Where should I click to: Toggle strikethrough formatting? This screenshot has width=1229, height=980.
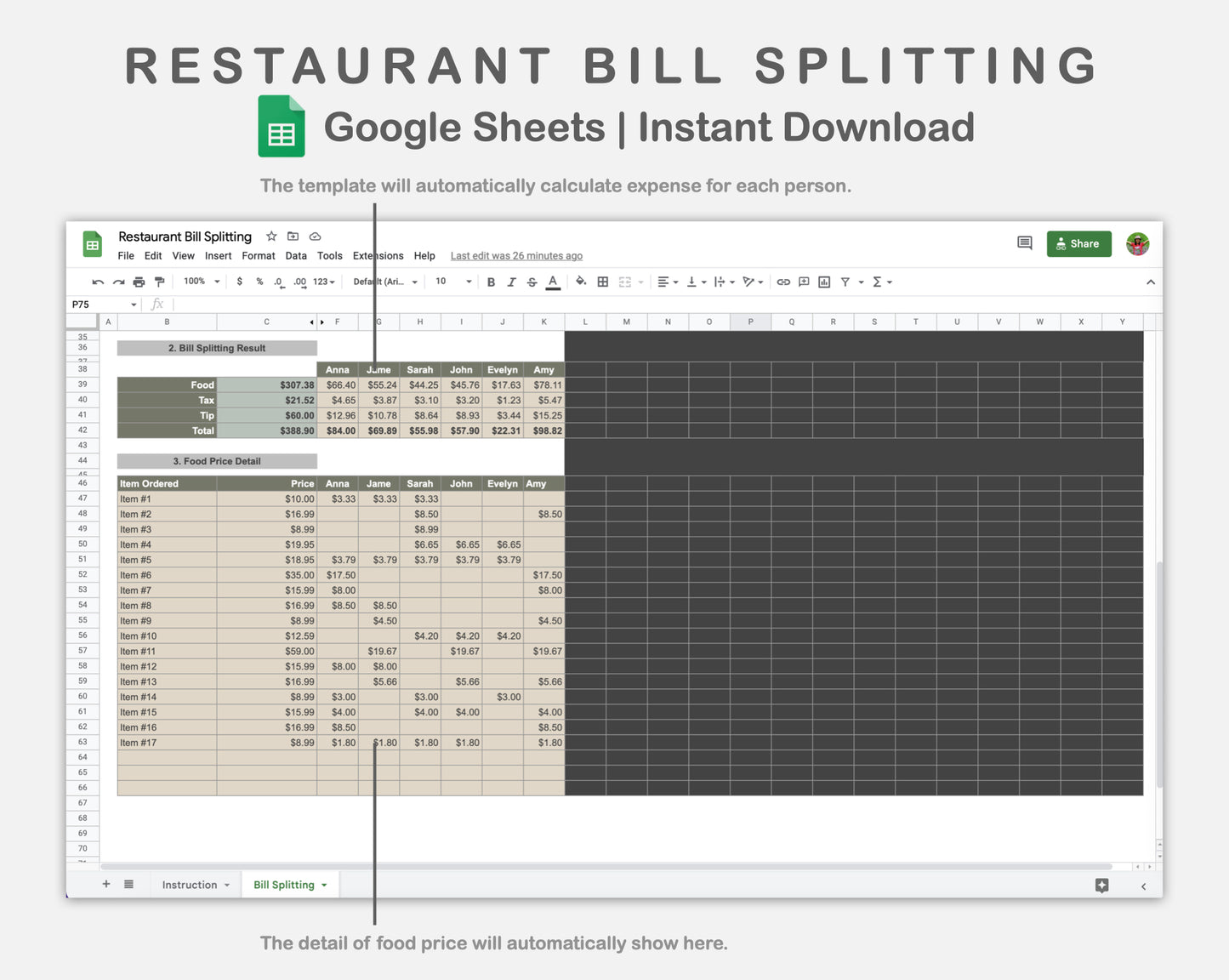click(x=532, y=282)
